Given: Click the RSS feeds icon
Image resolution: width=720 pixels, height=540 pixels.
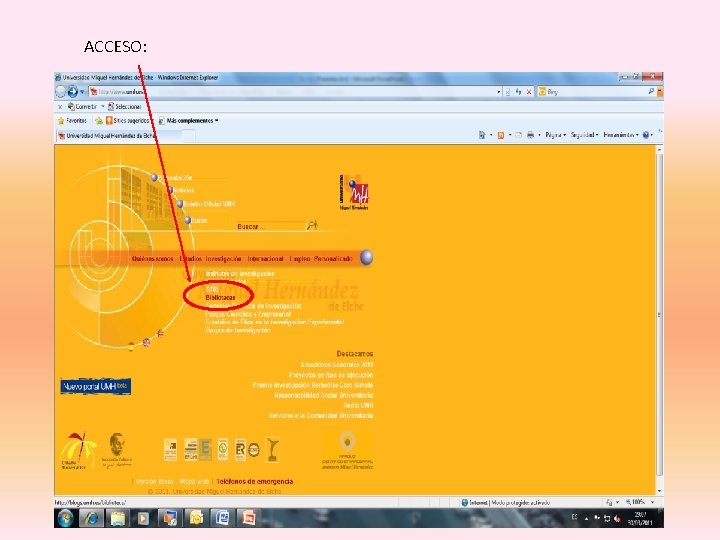Looking at the screenshot, I should click(501, 135).
